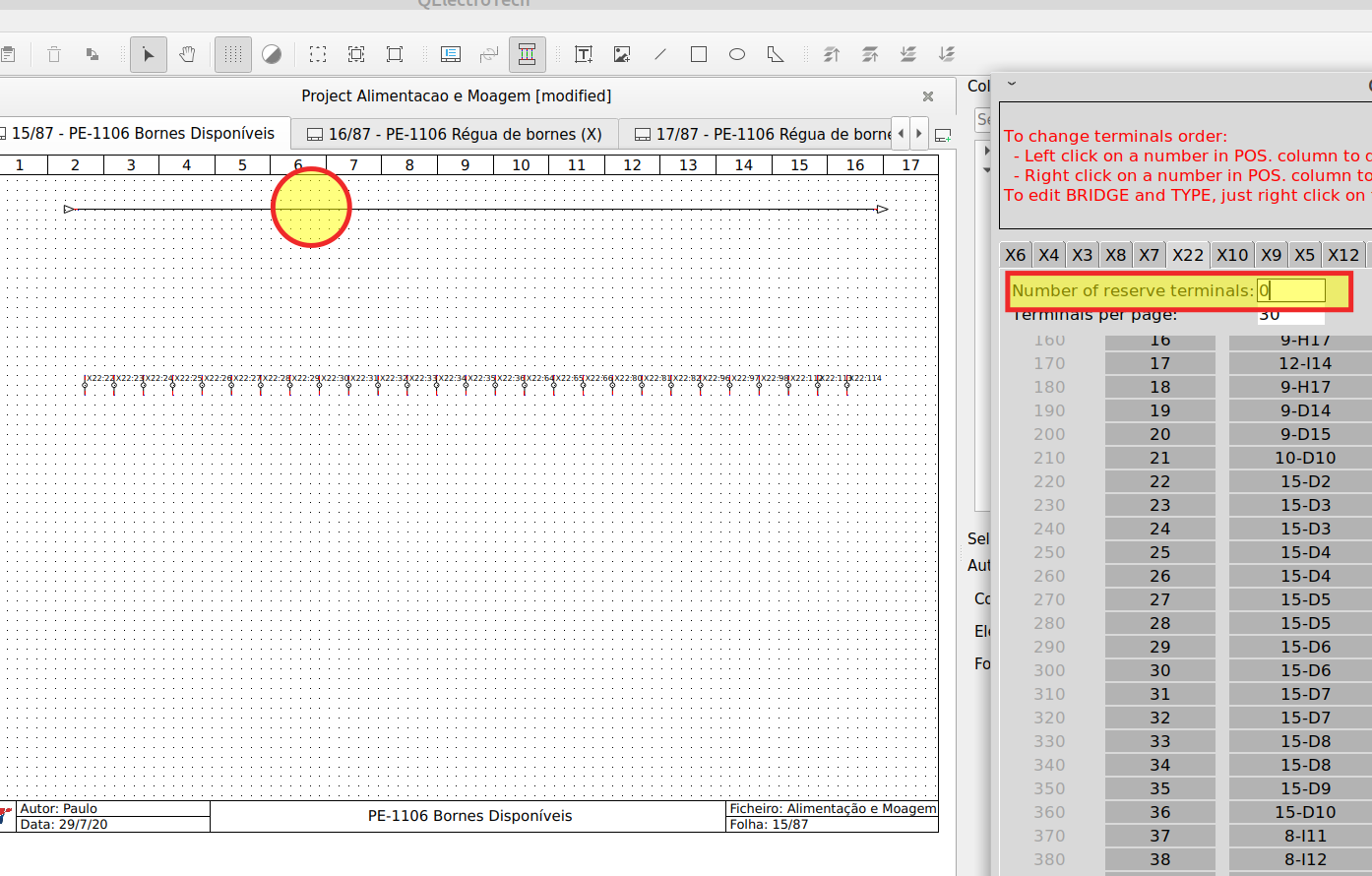1372x876 pixels.
Task: Pick the line drawing tool
Action: click(660, 55)
